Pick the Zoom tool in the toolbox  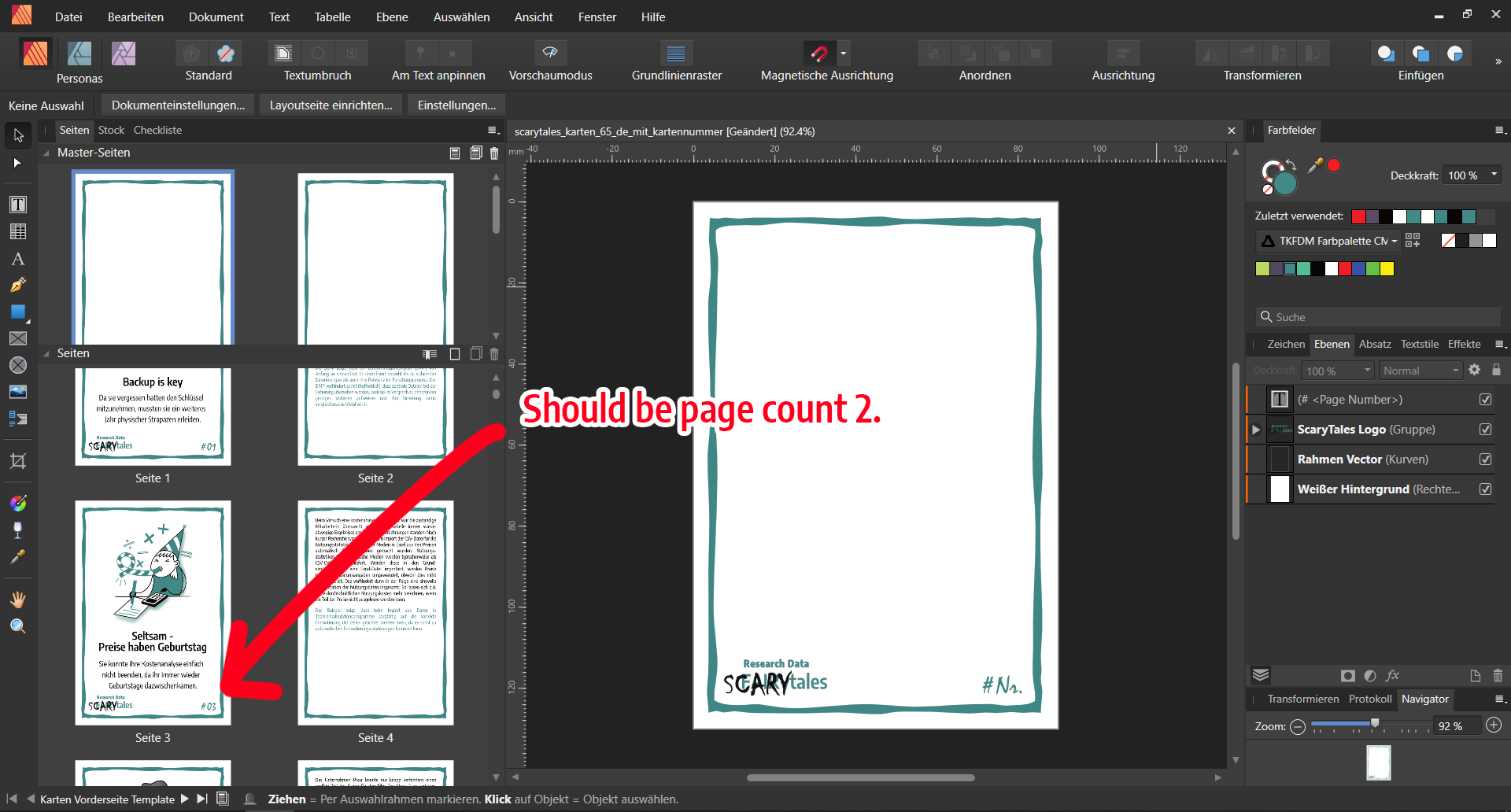click(17, 626)
